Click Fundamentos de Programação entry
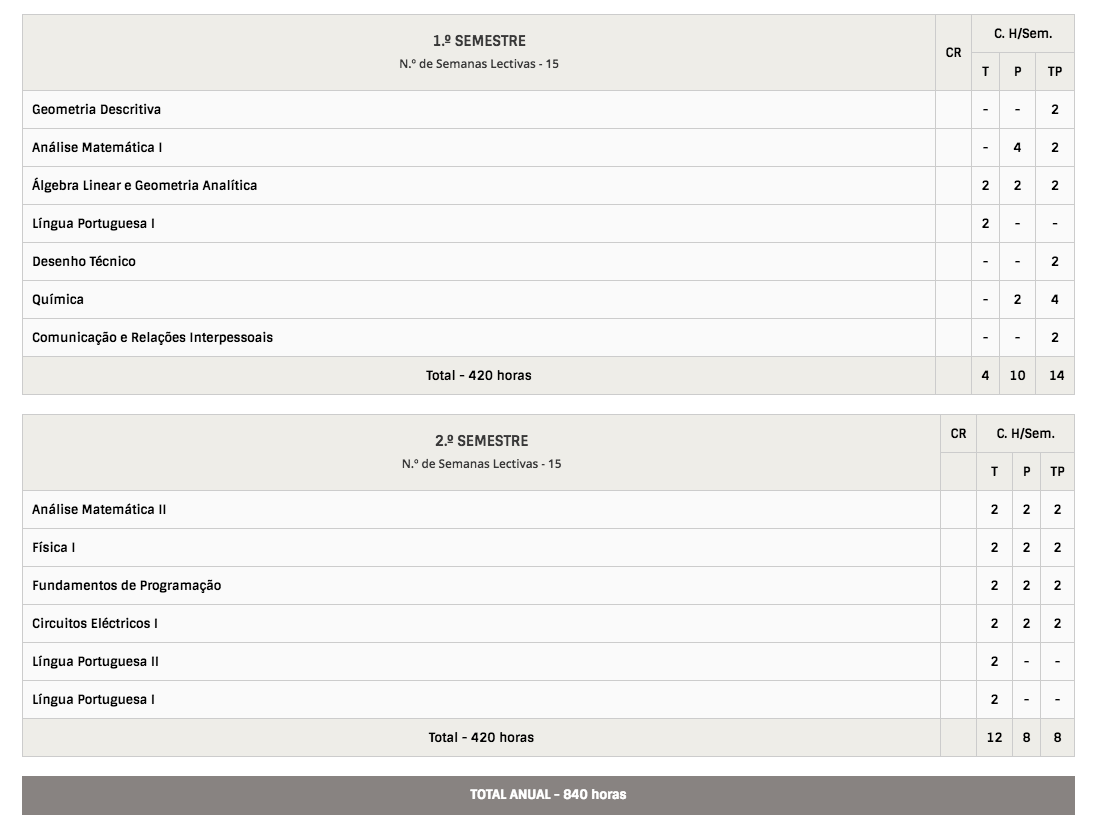This screenshot has height=824, width=1098. (126, 585)
